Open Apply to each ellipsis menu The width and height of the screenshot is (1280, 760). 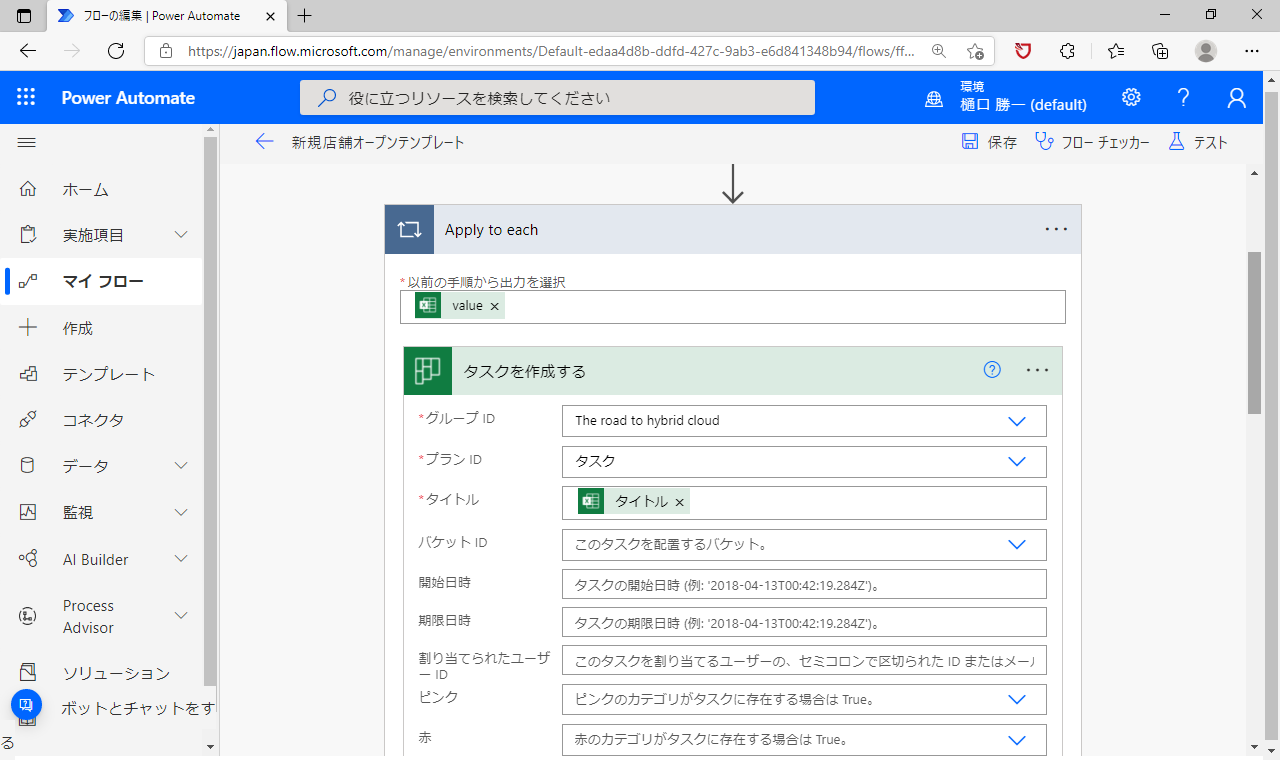point(1056,229)
